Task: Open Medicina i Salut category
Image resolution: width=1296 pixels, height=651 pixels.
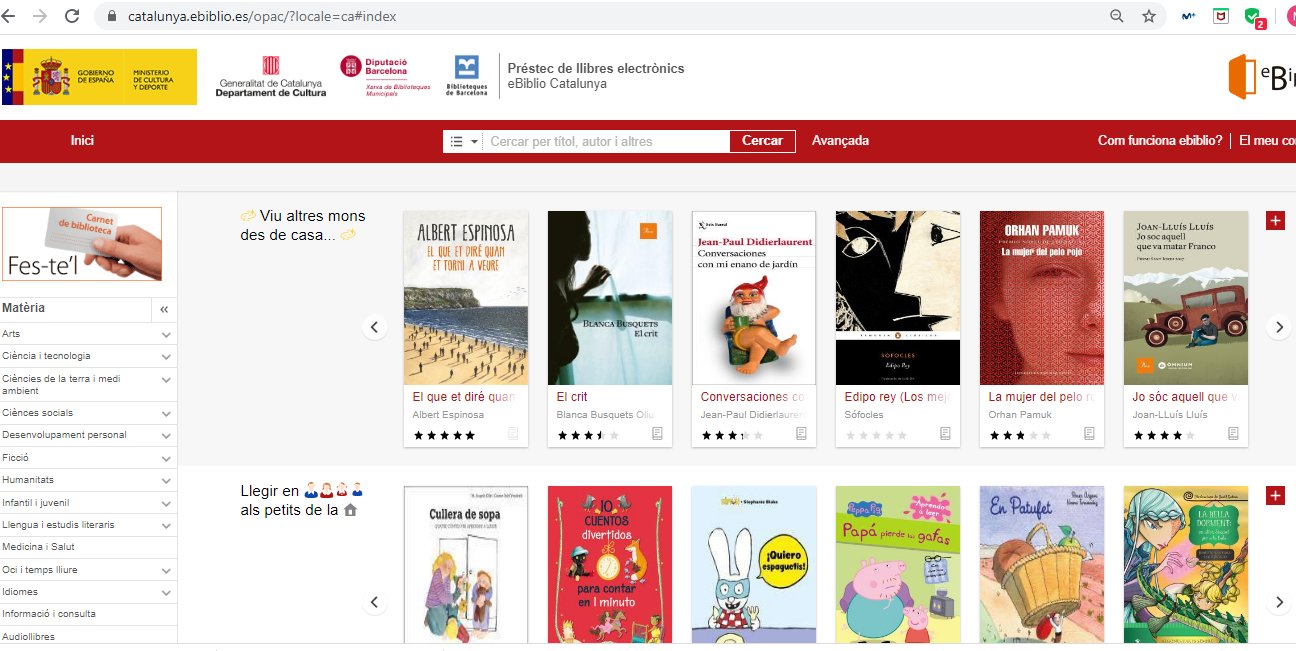Action: (38, 547)
